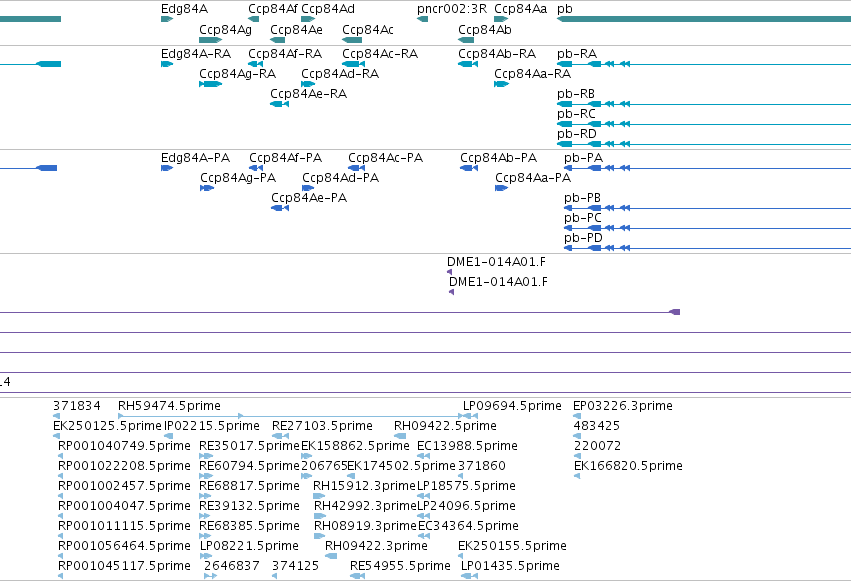Click the Edg84A gene label

[185, 9]
